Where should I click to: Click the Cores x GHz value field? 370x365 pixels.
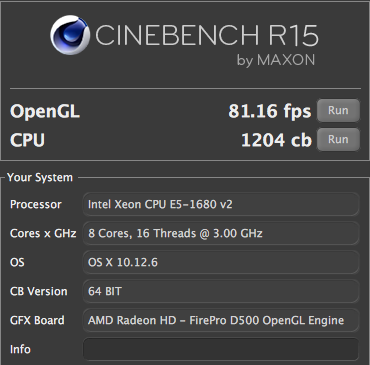click(x=221, y=233)
